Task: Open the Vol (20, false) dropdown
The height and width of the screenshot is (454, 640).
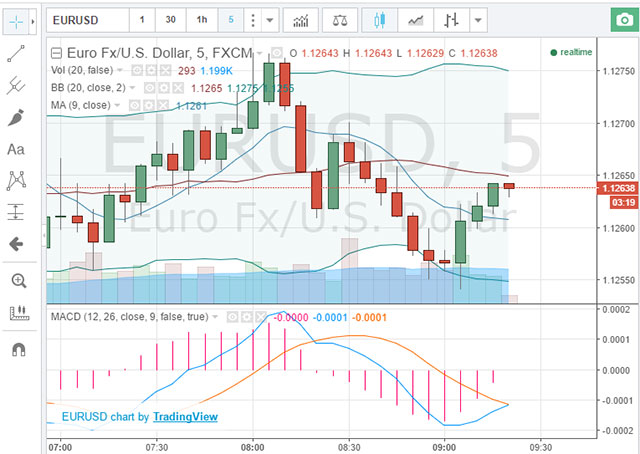Action: [120, 70]
